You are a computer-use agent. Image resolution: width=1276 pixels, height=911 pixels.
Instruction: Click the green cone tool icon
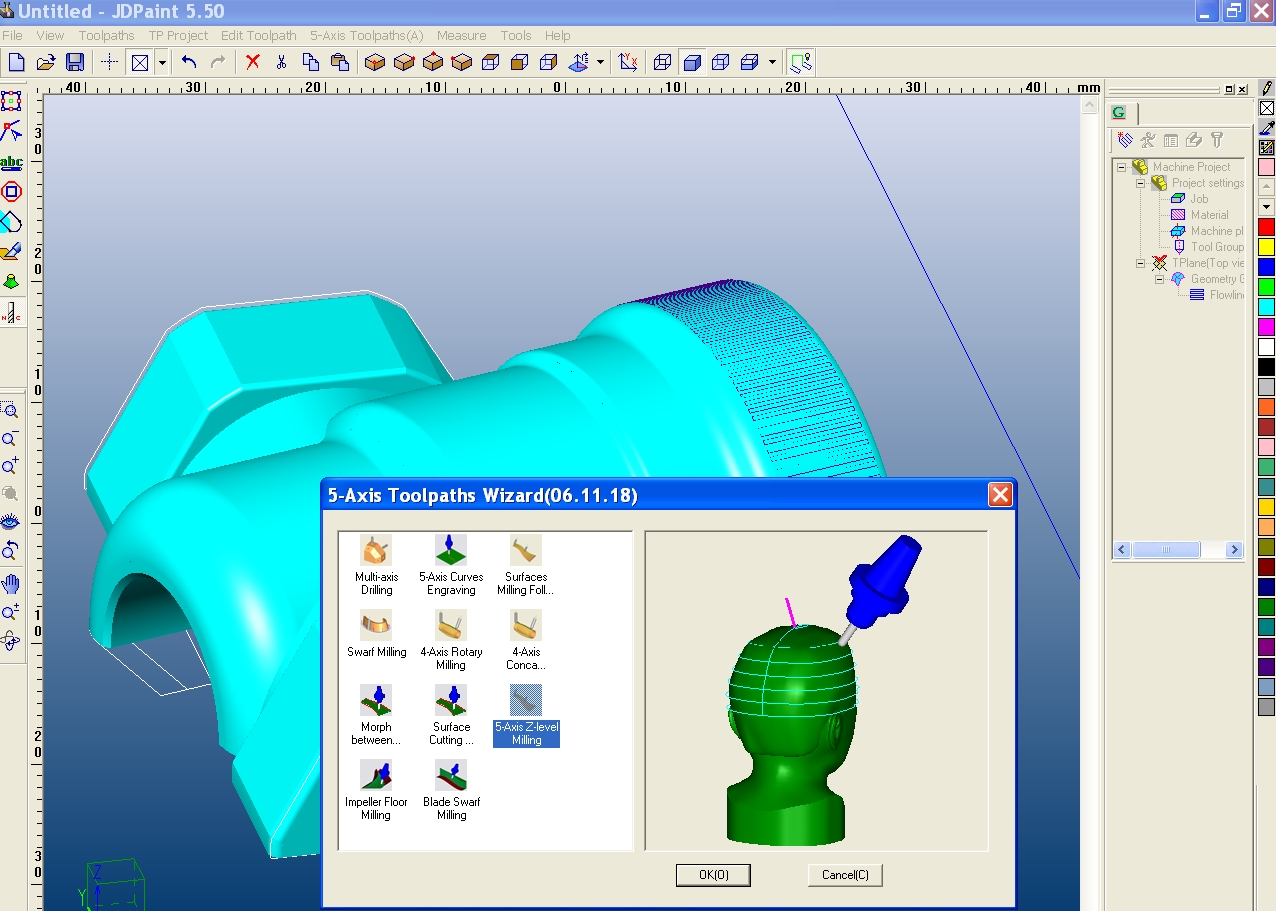pos(11,281)
